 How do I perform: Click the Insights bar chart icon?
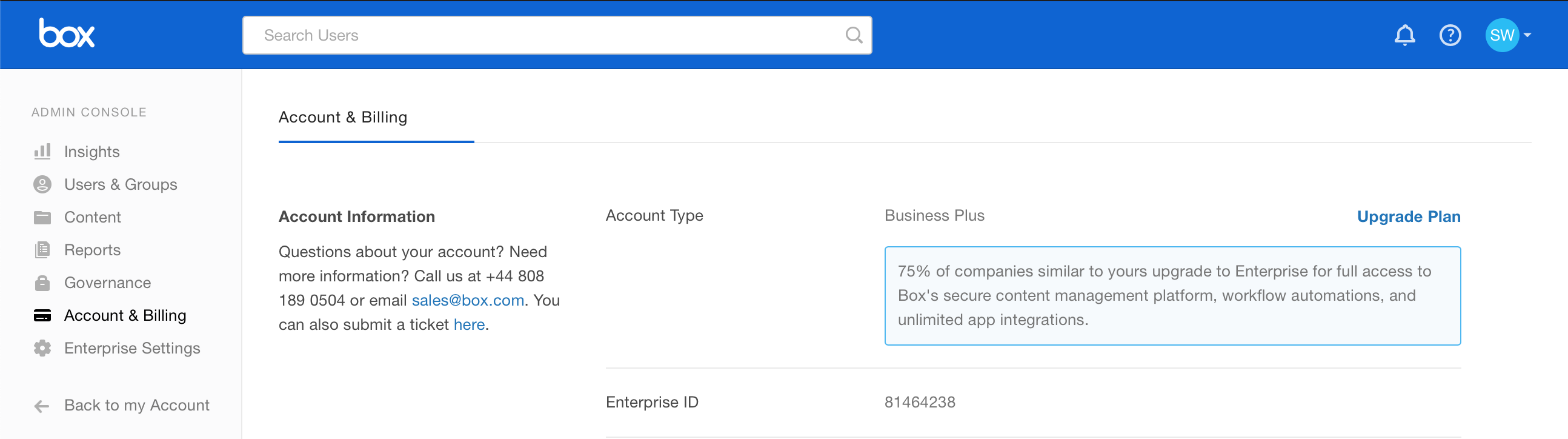[x=42, y=152]
